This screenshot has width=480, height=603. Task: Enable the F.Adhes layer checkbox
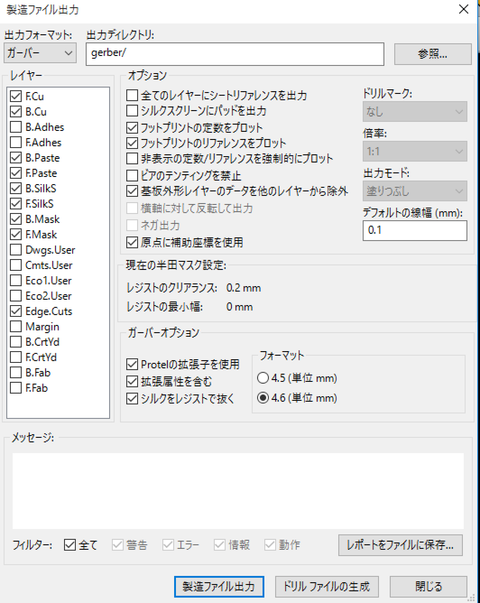16,142
